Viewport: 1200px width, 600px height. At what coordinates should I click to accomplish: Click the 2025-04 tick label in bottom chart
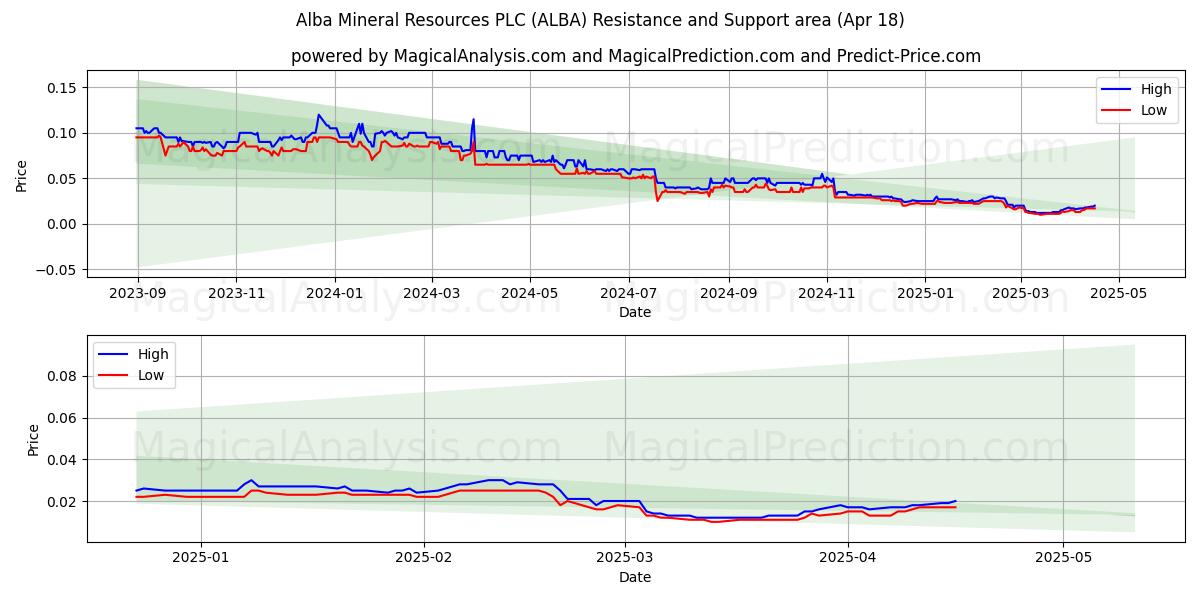tap(848, 559)
